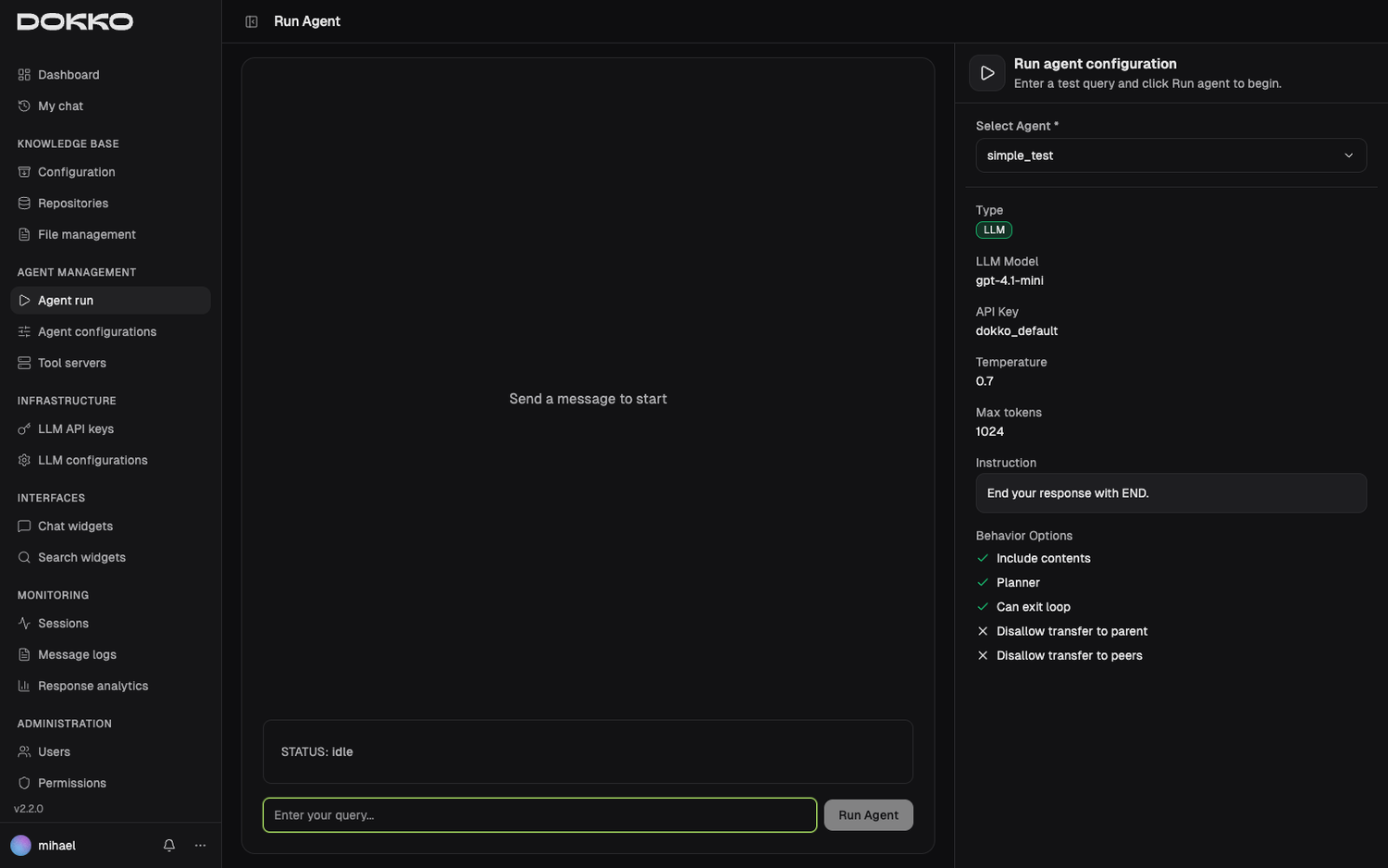Image resolution: width=1388 pixels, height=868 pixels.
Task: Click the Sessions activity icon
Action: point(24,624)
